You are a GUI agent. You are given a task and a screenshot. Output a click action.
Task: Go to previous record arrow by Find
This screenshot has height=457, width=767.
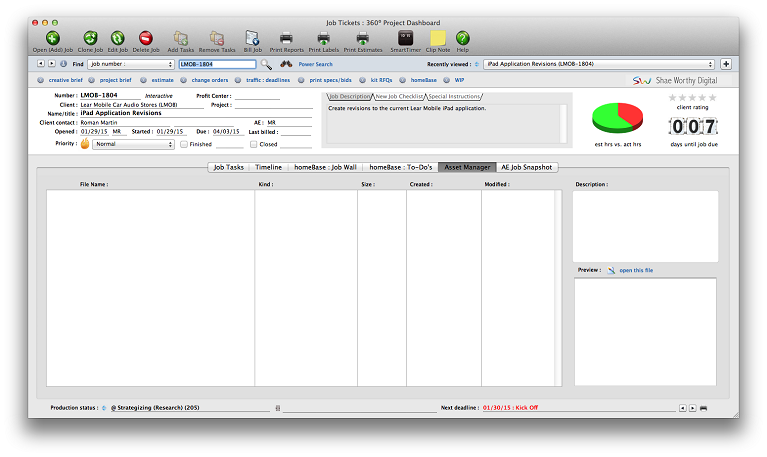point(41,64)
